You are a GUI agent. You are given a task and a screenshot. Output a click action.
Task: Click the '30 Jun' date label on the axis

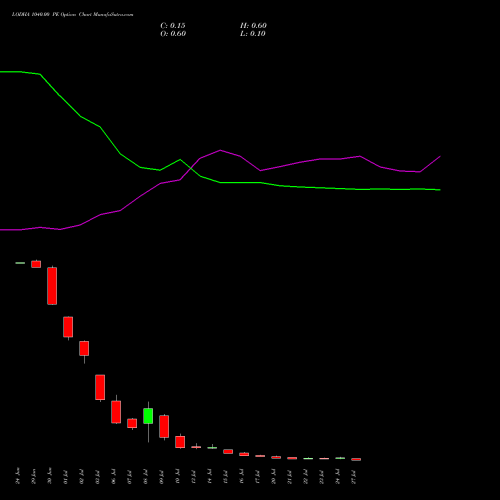click(x=50, y=476)
